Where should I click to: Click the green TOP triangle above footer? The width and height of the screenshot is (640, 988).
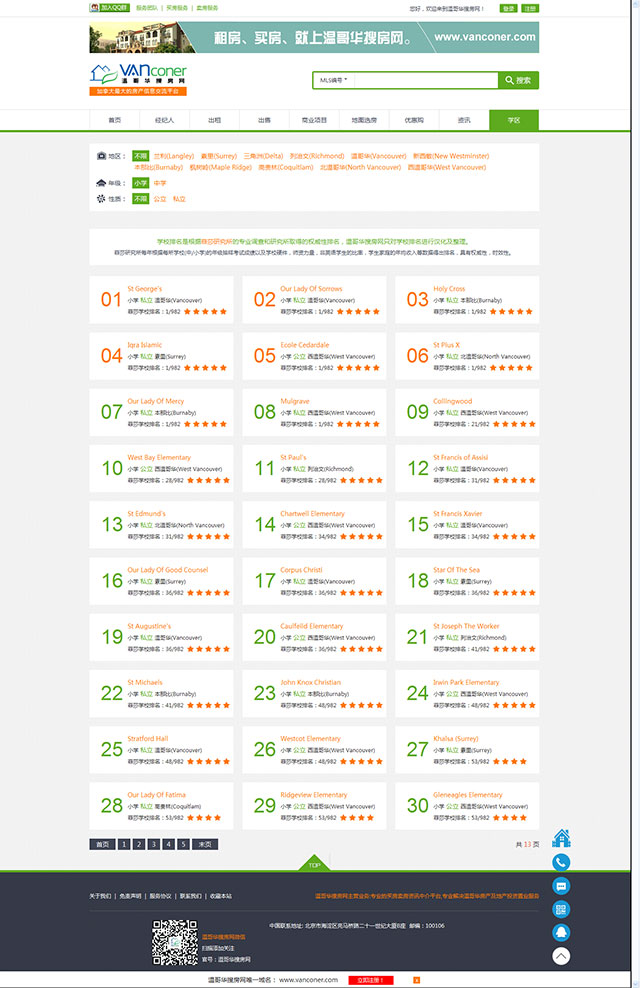click(x=314, y=865)
